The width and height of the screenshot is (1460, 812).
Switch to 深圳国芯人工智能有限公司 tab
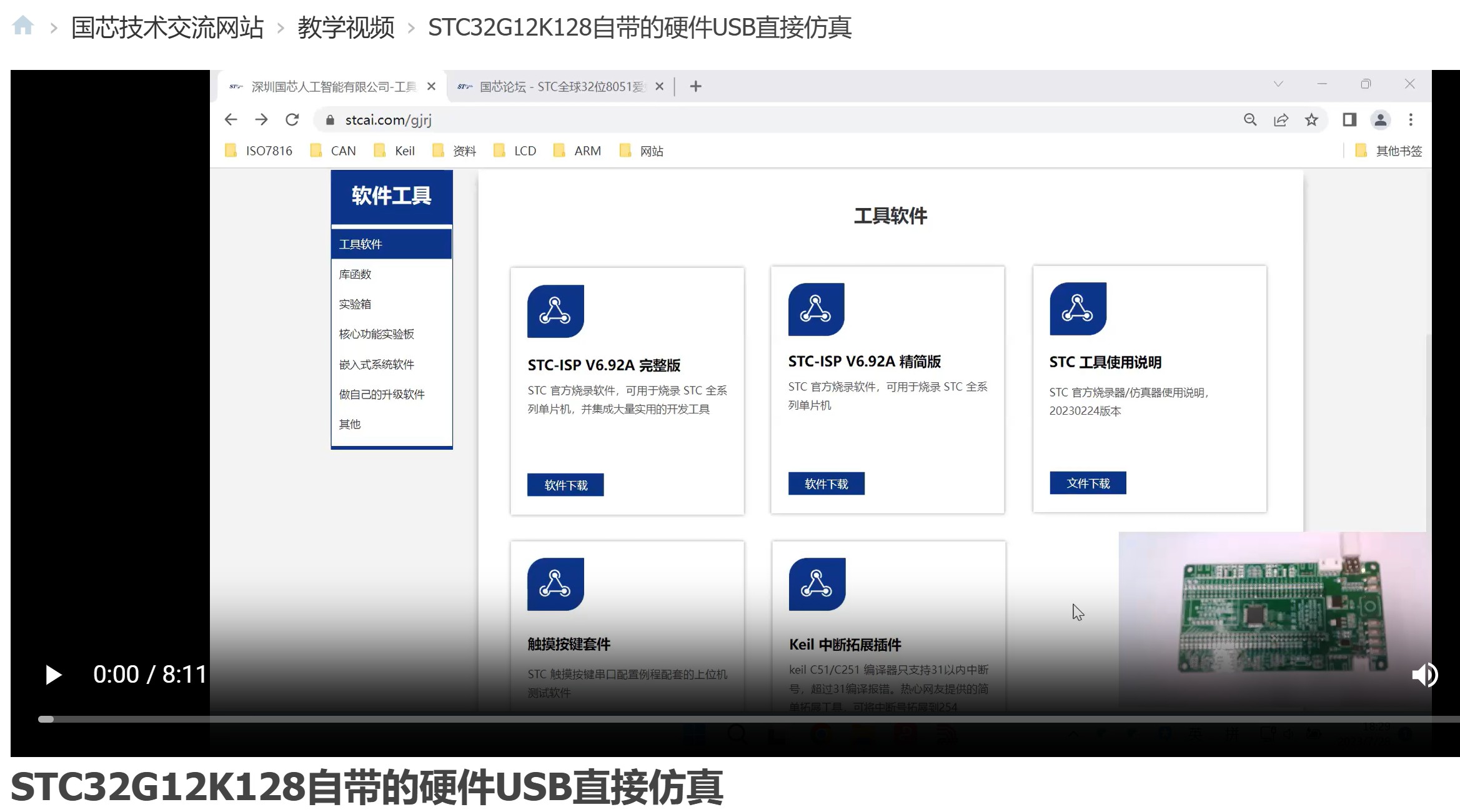(x=332, y=86)
